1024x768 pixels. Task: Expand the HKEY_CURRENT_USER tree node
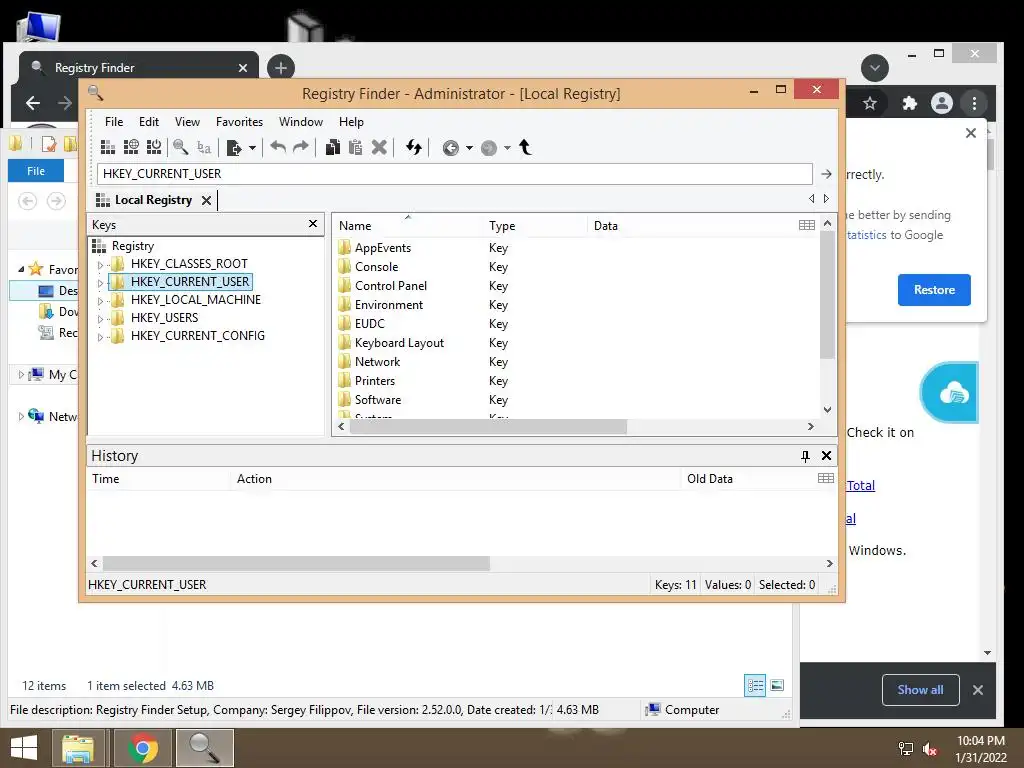coord(100,283)
